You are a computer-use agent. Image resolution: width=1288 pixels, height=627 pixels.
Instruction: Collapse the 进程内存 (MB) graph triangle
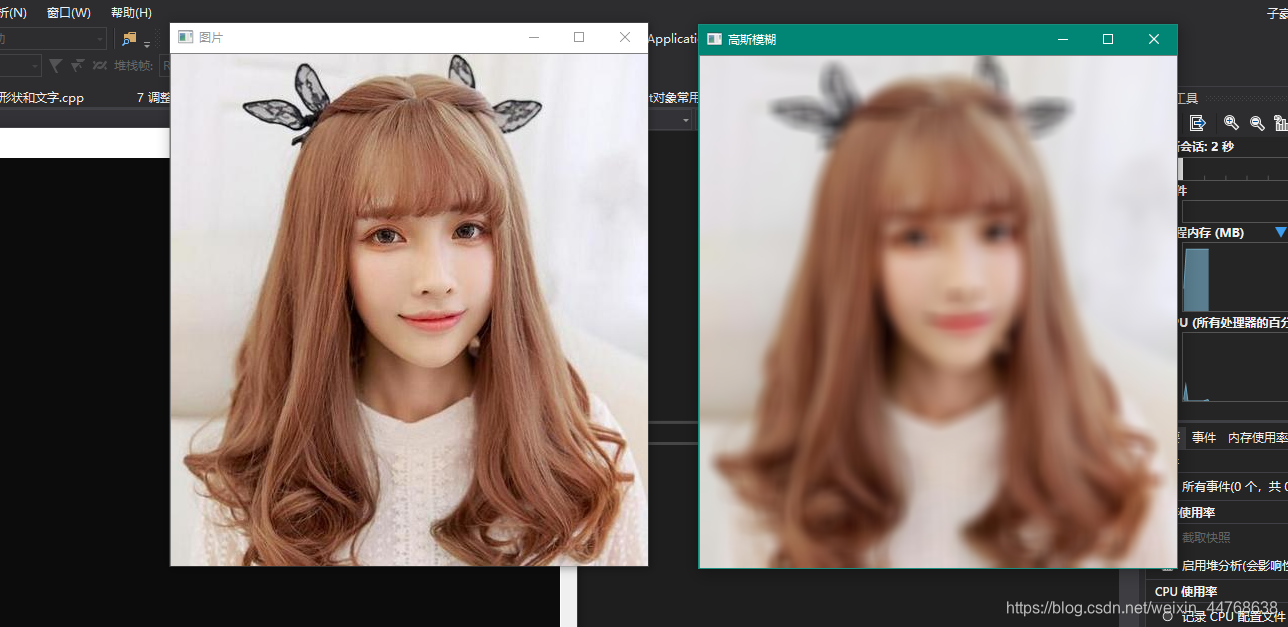(1281, 232)
